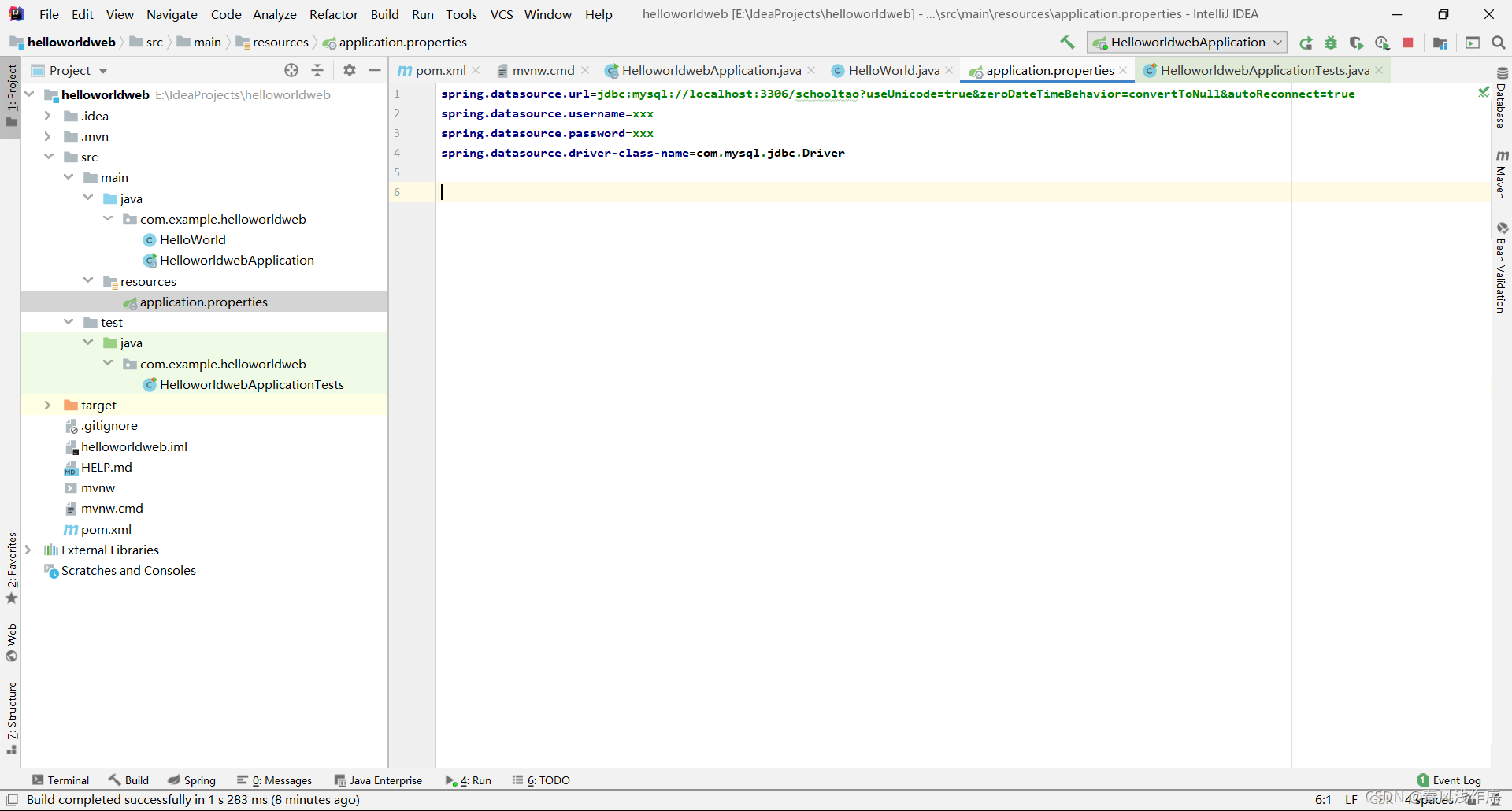The image size is (1512, 811).
Task: Click line 6 in the editor
Action: pyautogui.click(x=962, y=192)
